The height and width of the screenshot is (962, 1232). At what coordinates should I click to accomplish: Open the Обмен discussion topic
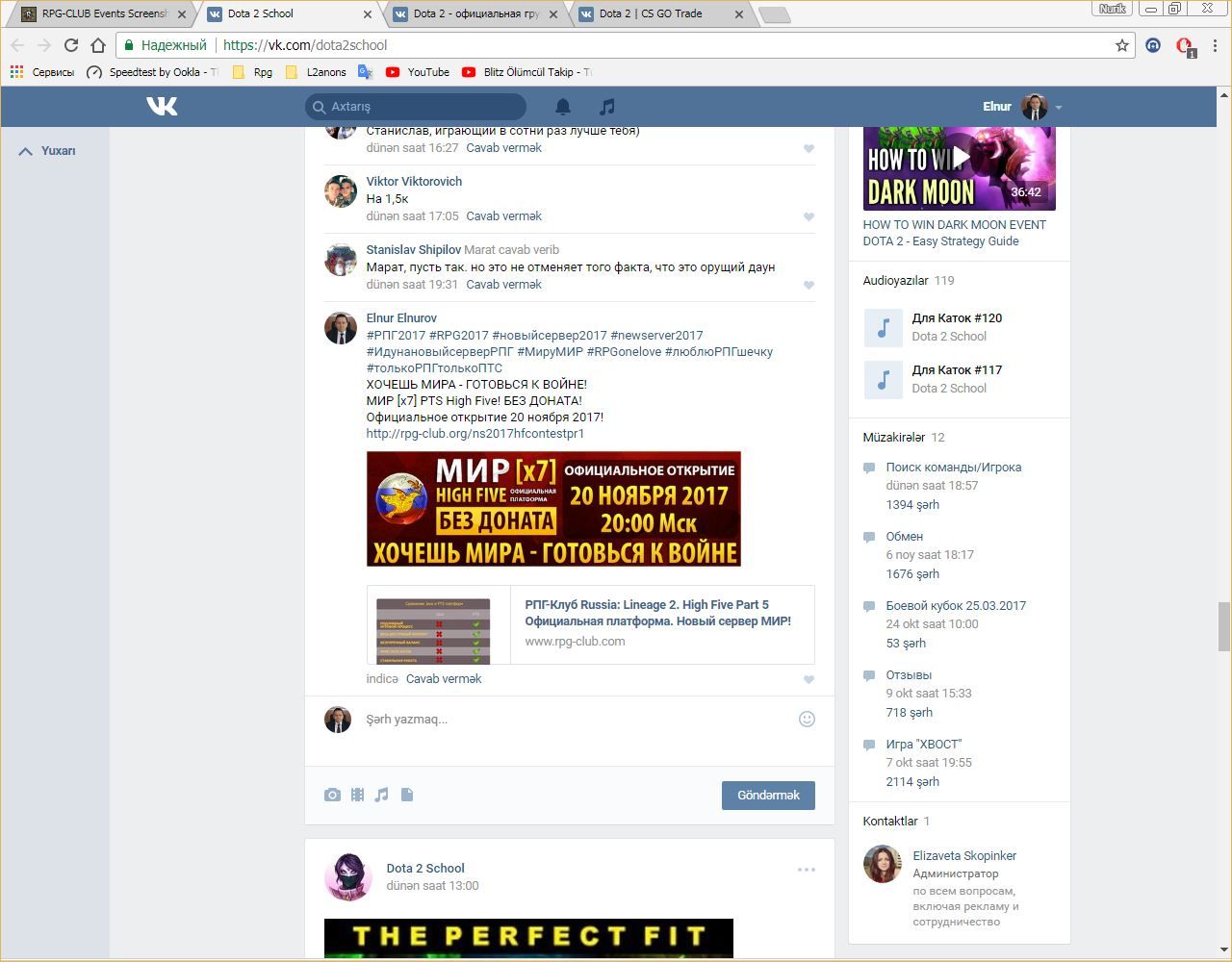pos(905,537)
